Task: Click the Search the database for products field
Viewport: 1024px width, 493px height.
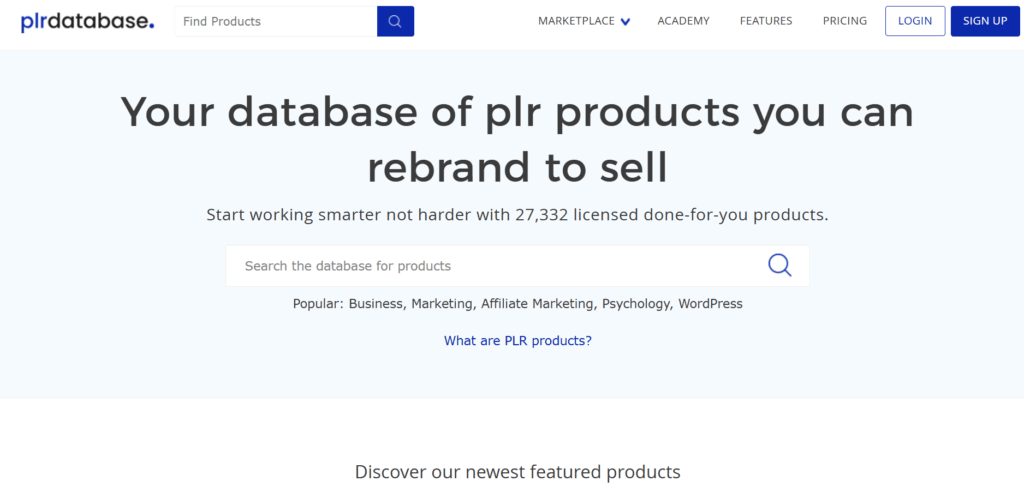Action: tap(496, 266)
